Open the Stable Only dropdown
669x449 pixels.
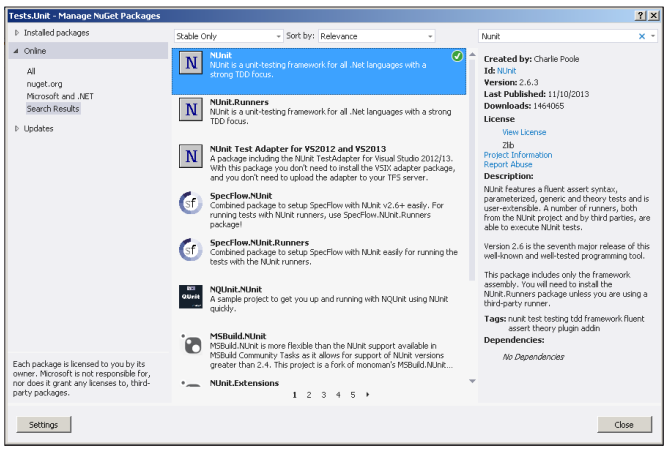point(228,36)
